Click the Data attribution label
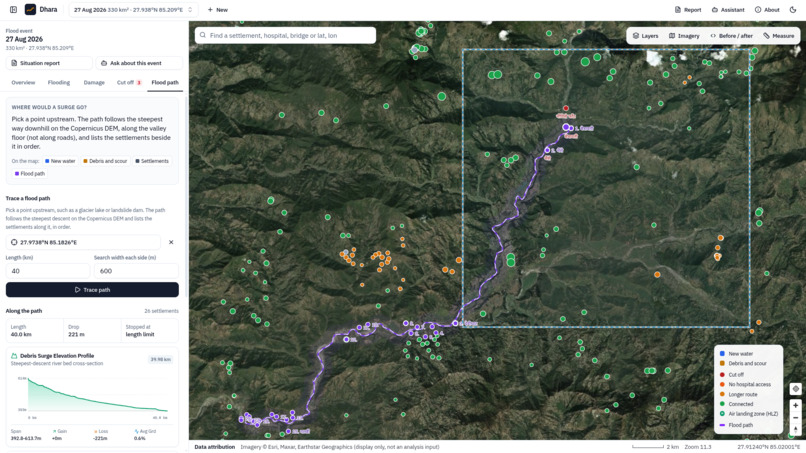The image size is (806, 453). coord(214,447)
